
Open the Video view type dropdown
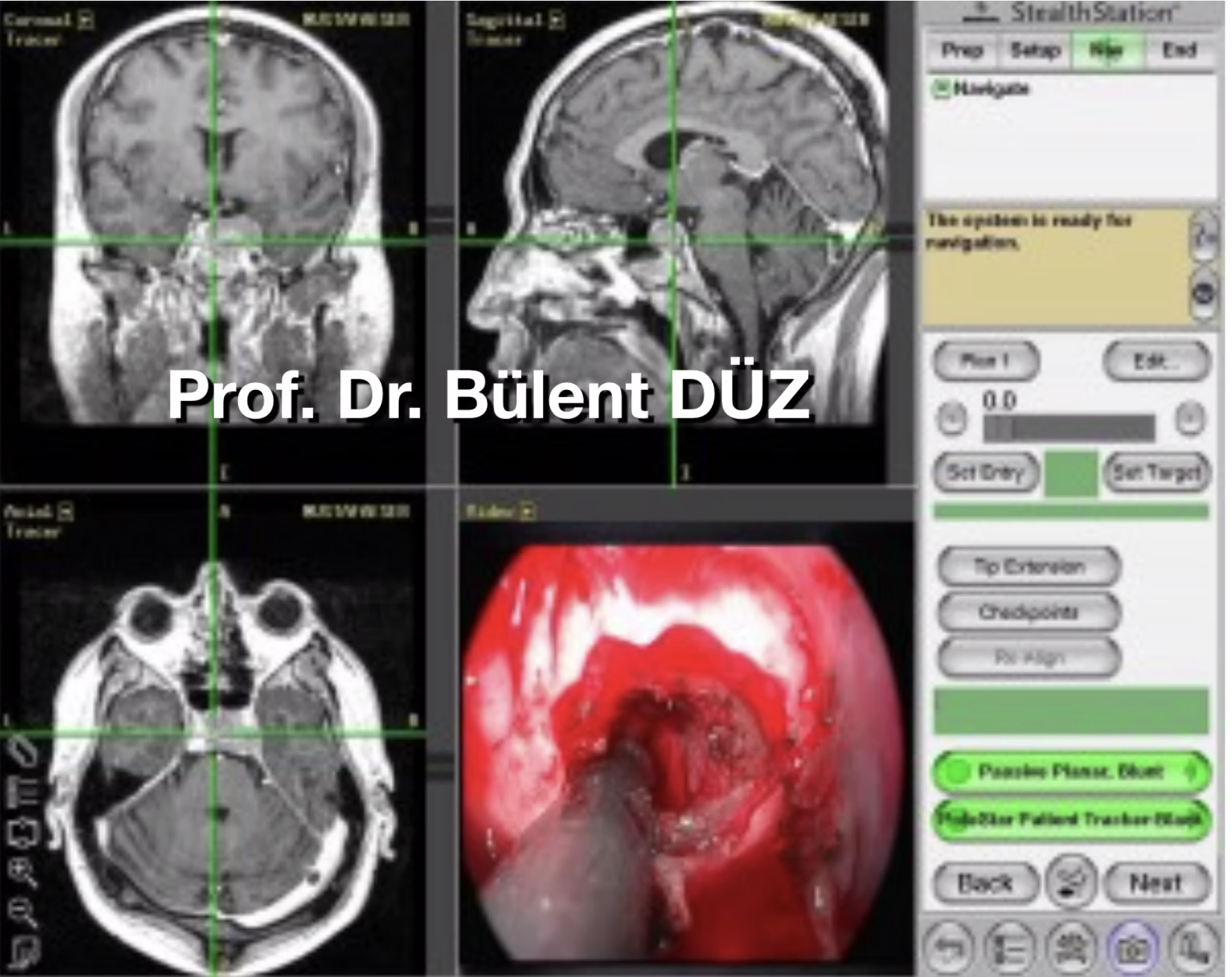528,512
